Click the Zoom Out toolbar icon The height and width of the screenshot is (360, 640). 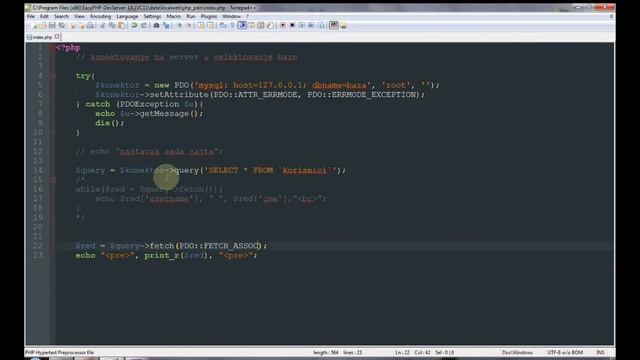tap(189, 25)
